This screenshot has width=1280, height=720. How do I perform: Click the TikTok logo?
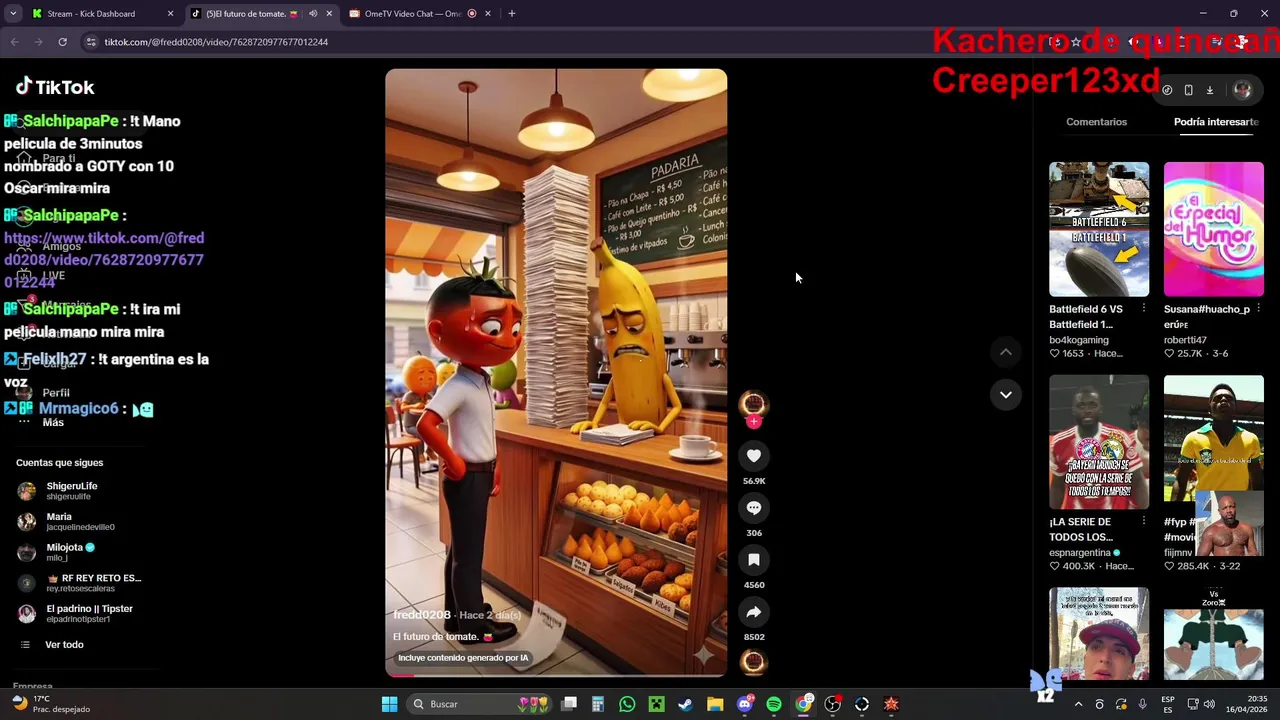(55, 87)
